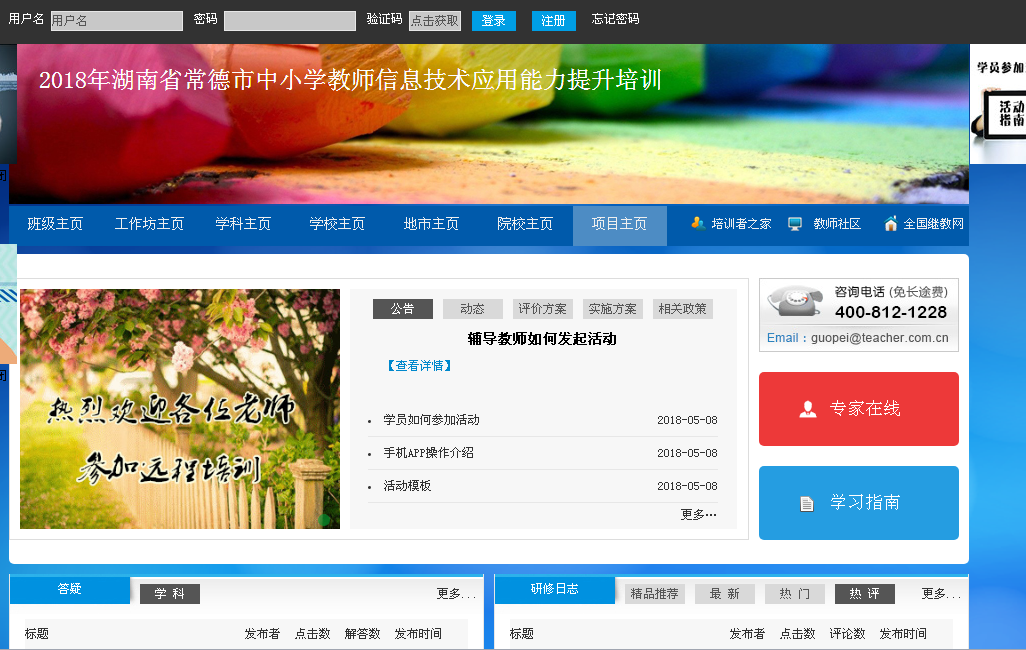This screenshot has width=1026, height=650.
Task: Switch research logs to 热门 tab
Action: pos(794,594)
